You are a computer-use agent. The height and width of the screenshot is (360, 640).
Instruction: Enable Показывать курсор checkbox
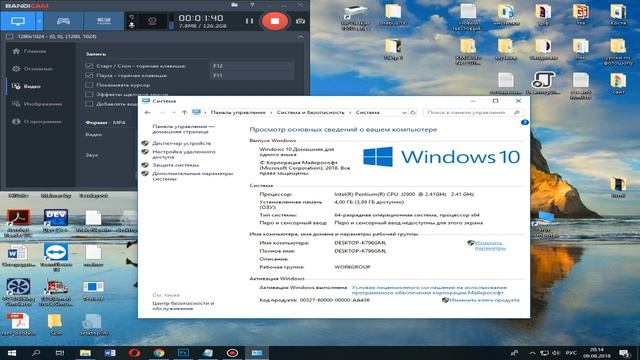(89, 85)
